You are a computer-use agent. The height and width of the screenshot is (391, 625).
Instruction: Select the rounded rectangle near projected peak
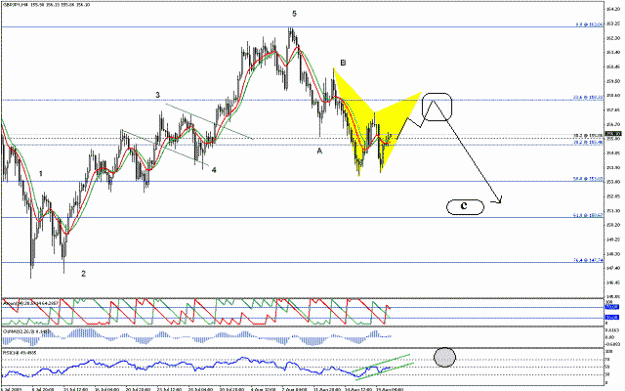(437, 107)
